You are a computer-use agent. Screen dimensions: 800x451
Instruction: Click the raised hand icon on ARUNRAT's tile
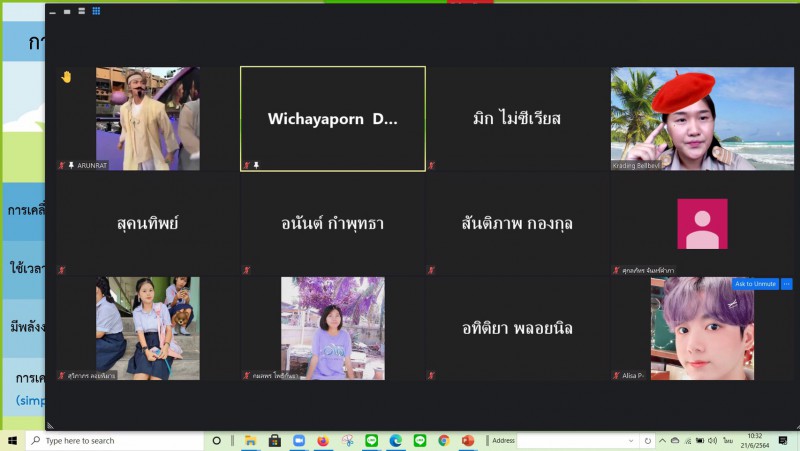tap(66, 77)
